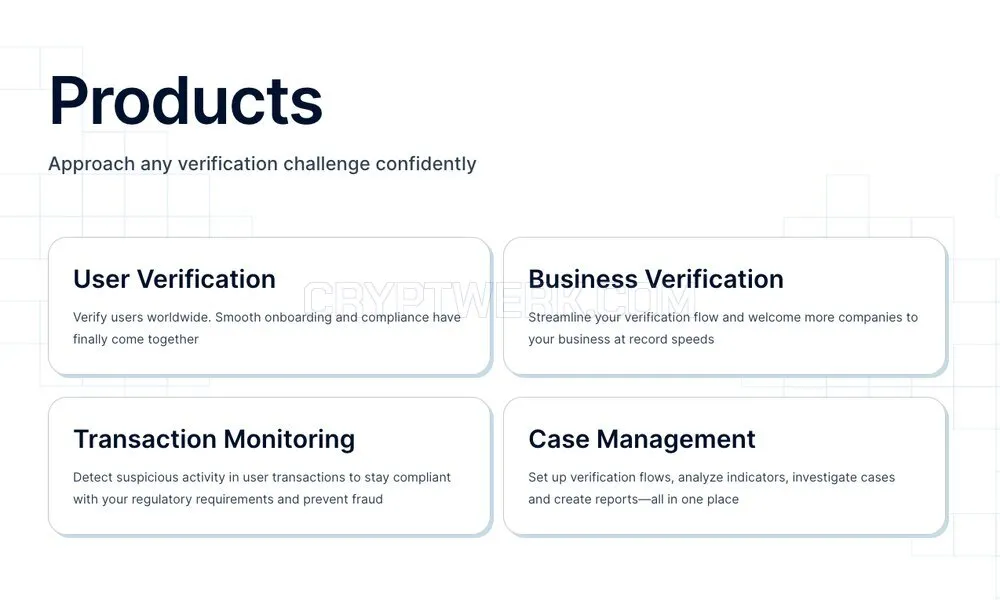Image resolution: width=1000 pixels, height=600 pixels.
Task: Click 'with your regulatory requirements' text line
Action: click(x=228, y=499)
